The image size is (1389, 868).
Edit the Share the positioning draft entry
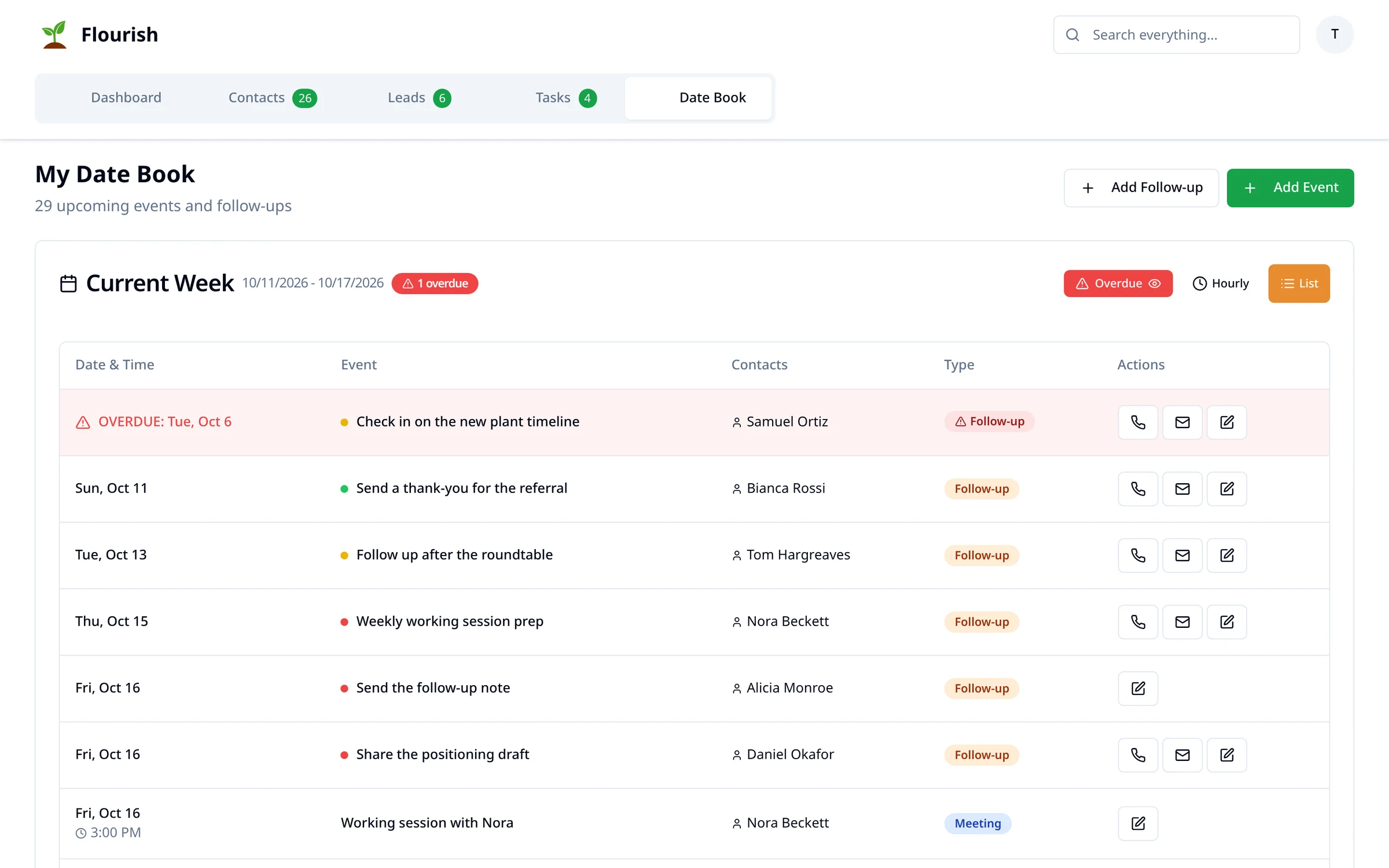tap(1227, 755)
